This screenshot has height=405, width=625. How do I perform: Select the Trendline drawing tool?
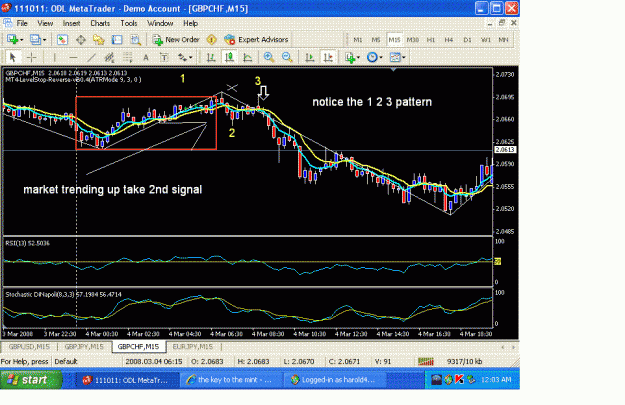pyautogui.click(x=91, y=57)
